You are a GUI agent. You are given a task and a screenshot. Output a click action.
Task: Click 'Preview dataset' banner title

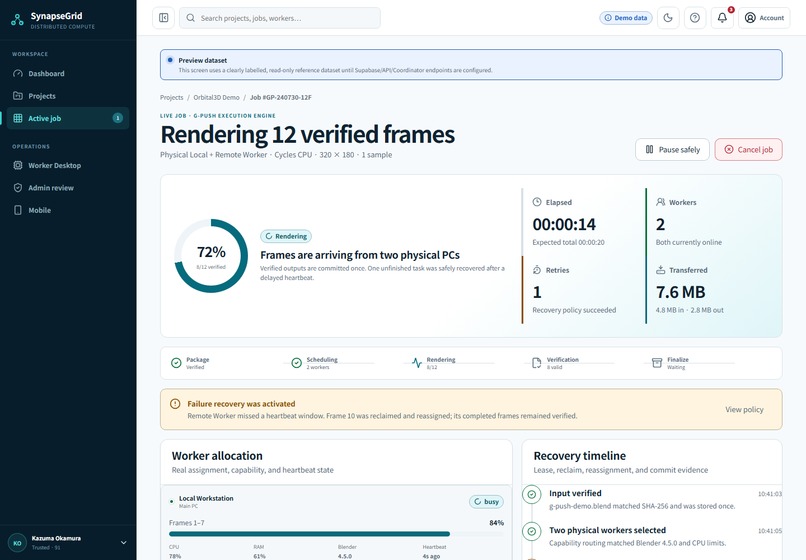click(x=203, y=60)
